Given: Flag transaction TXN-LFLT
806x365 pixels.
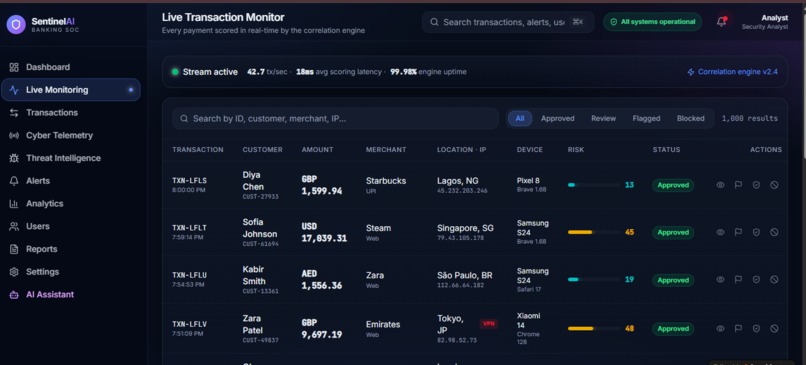Looking at the screenshot, I should (738, 232).
